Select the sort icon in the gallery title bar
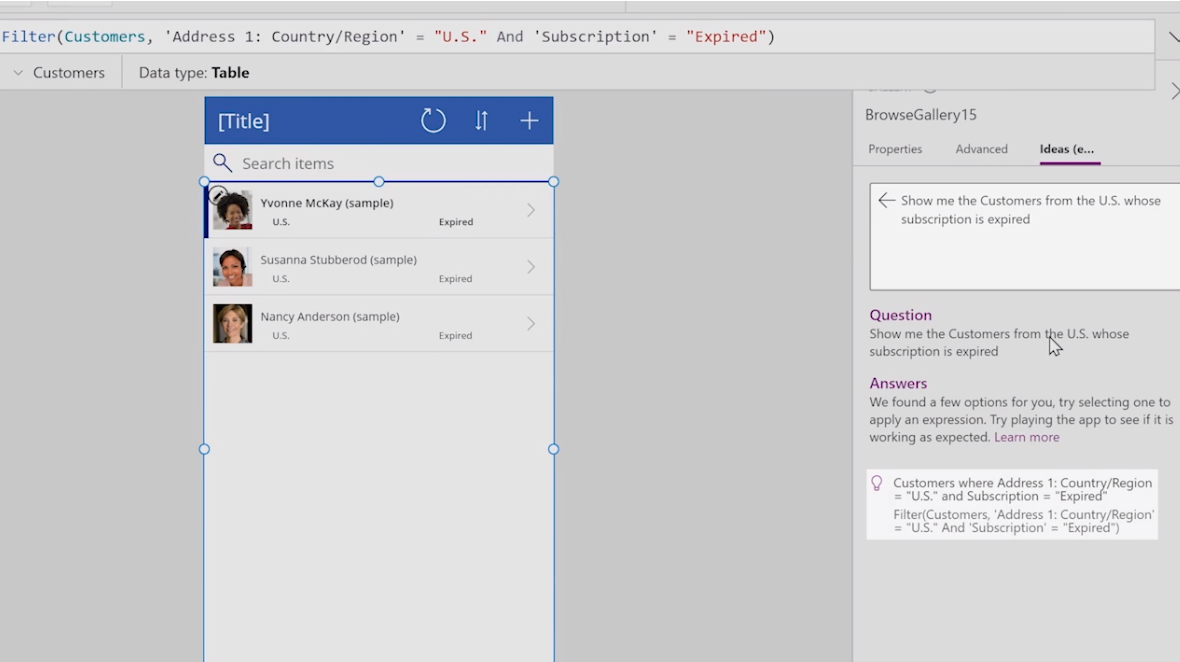The height and width of the screenshot is (662, 1180). (481, 120)
